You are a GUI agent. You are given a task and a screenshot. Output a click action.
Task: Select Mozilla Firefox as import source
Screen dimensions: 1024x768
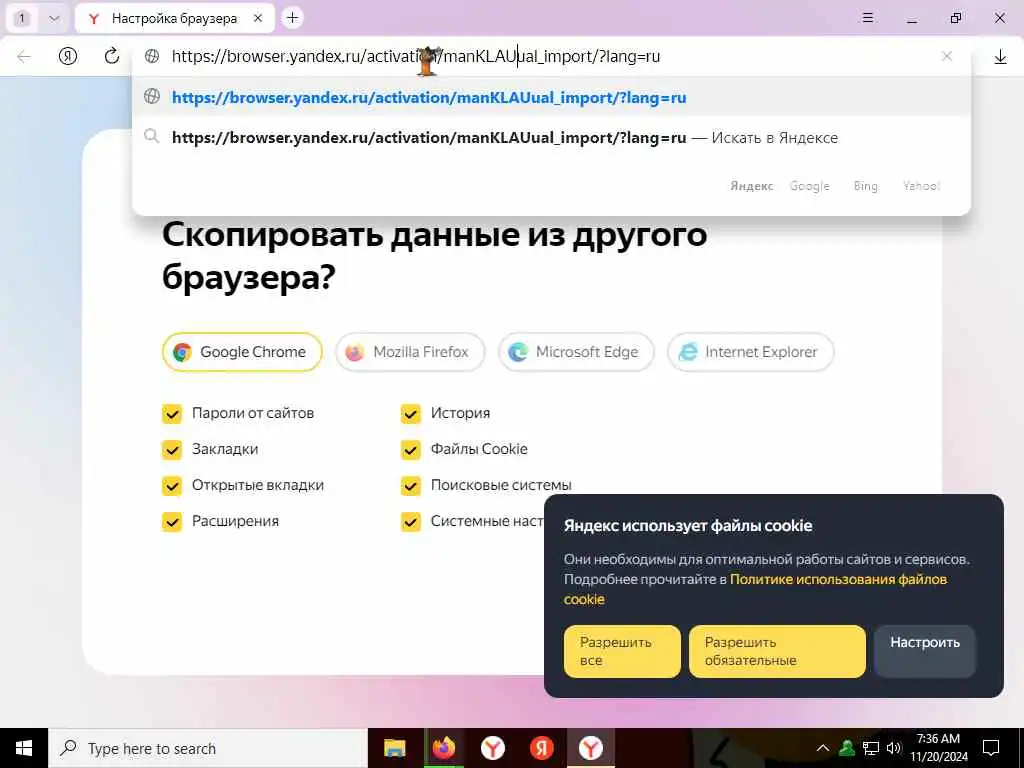[410, 352]
